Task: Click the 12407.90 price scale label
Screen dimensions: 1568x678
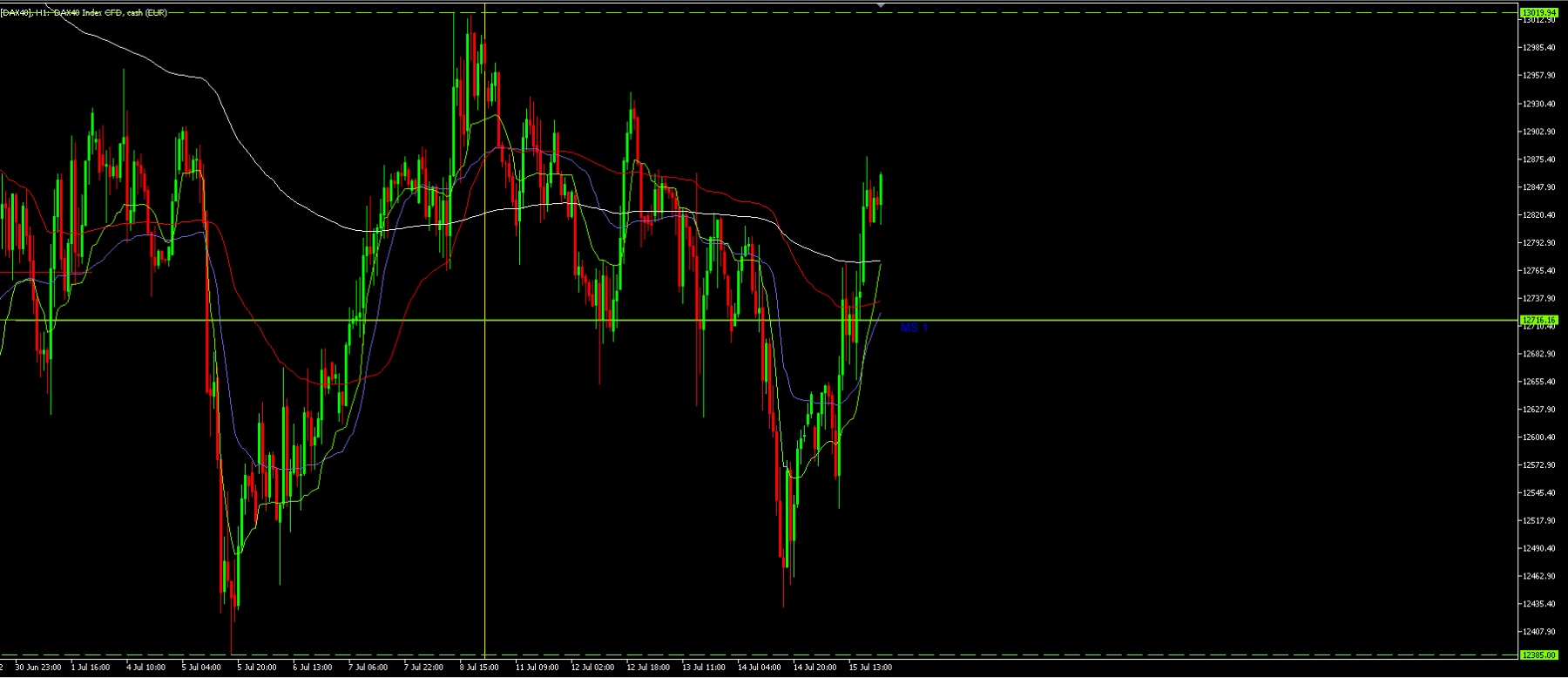Action: [x=1539, y=632]
